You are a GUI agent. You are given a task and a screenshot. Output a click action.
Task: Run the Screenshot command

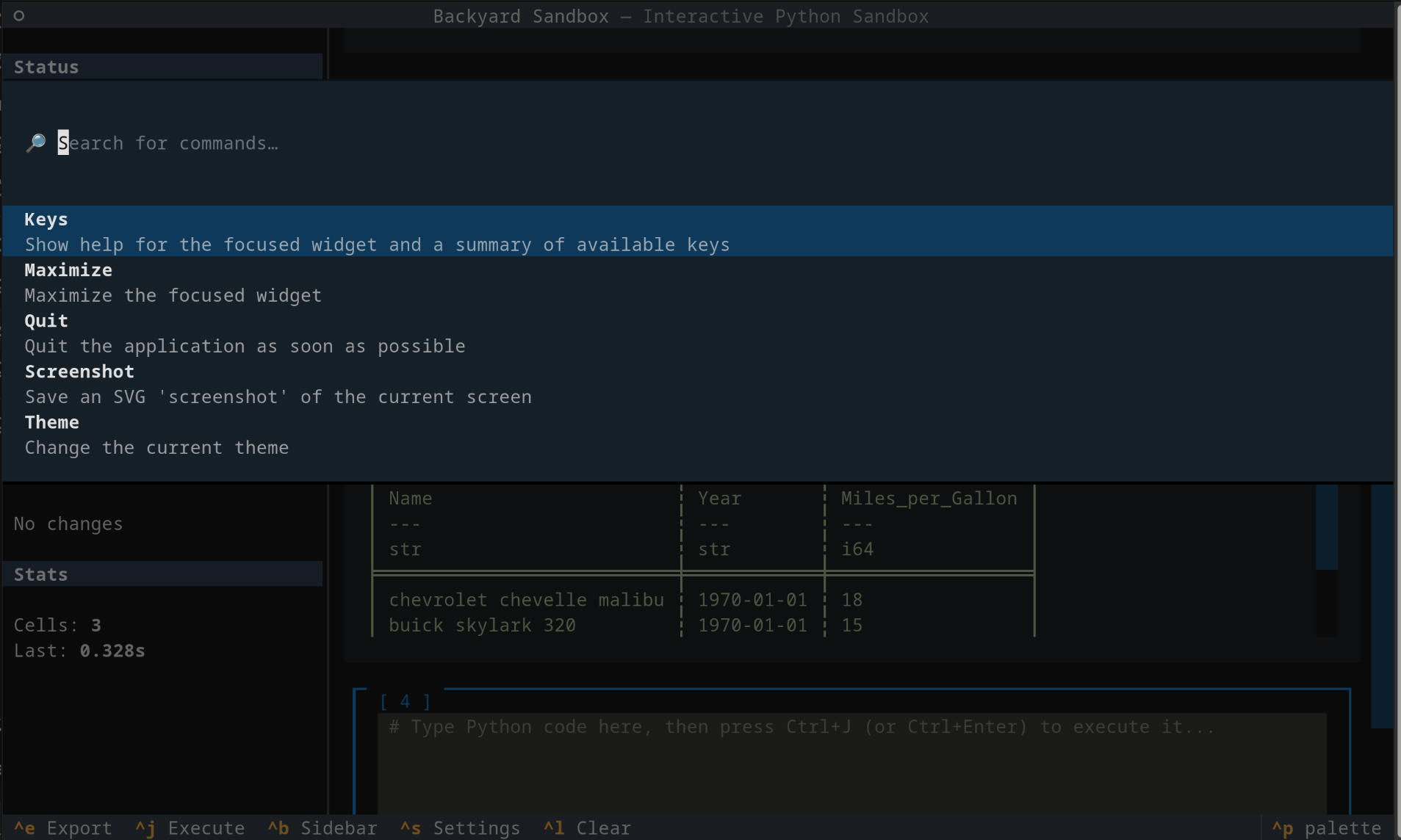click(x=698, y=384)
